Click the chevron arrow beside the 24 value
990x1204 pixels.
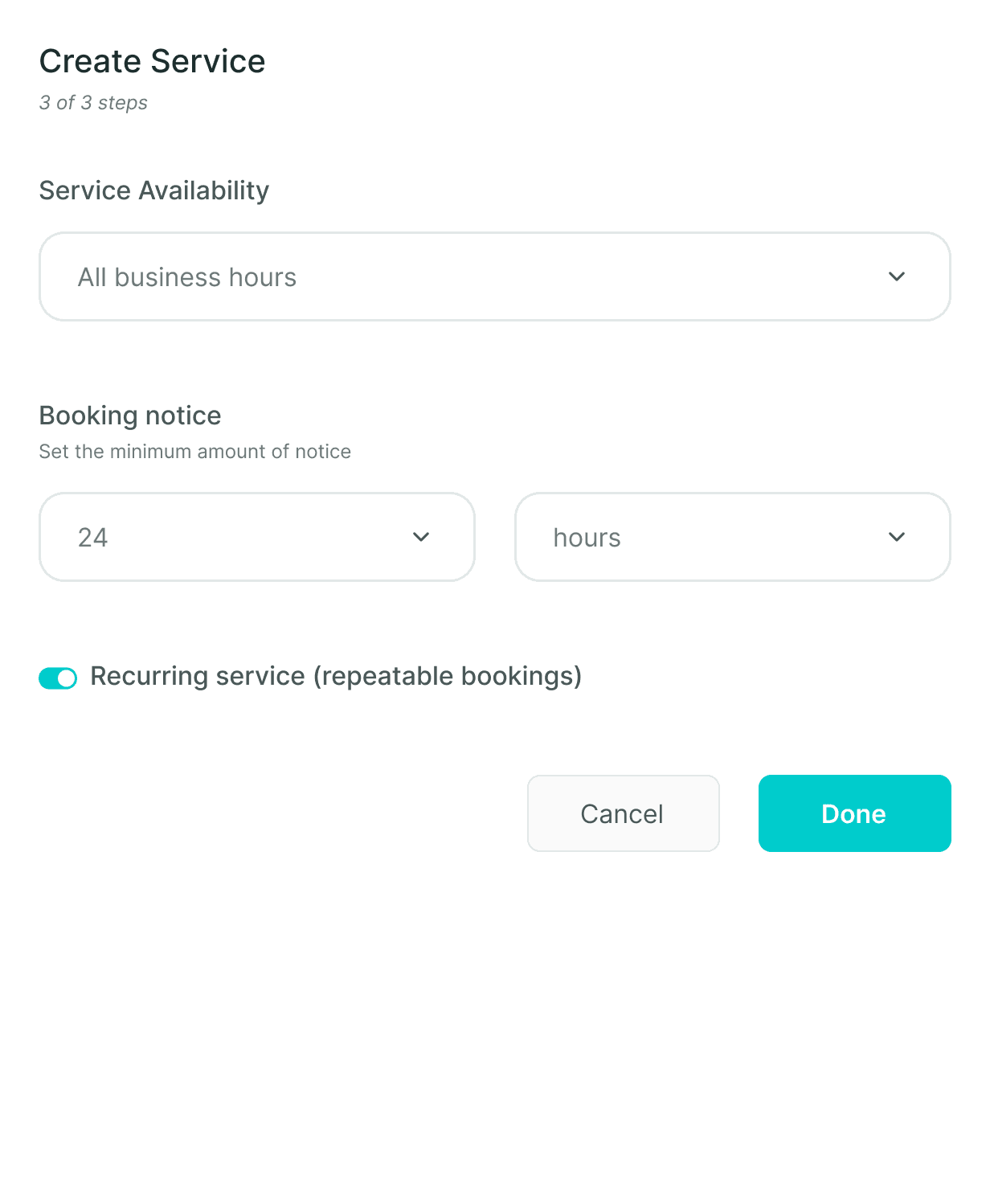[421, 537]
